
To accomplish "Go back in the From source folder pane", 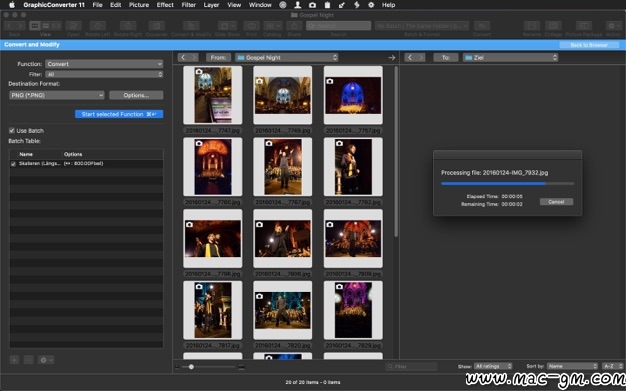I will [x=183, y=58].
